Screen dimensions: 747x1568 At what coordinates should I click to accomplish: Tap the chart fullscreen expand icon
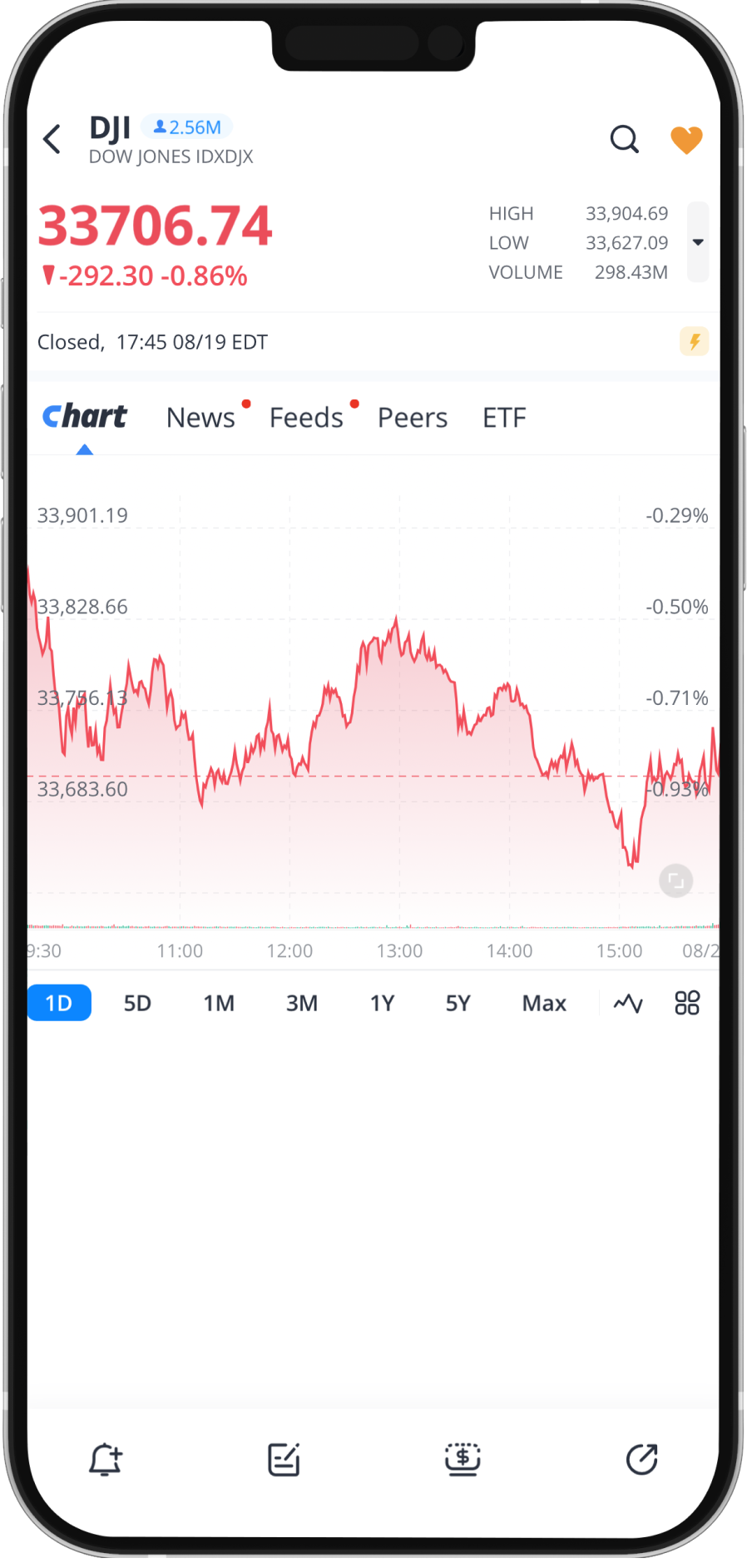(x=675, y=881)
